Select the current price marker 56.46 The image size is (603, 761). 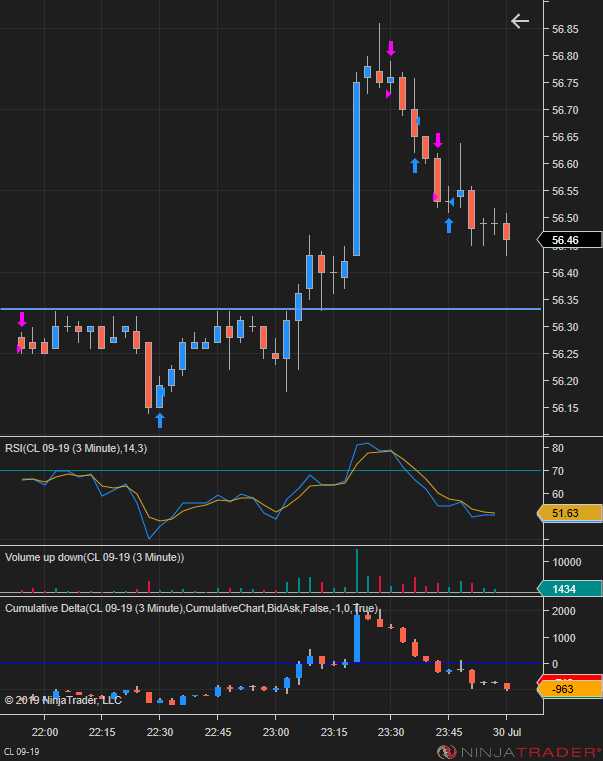pyautogui.click(x=569, y=240)
